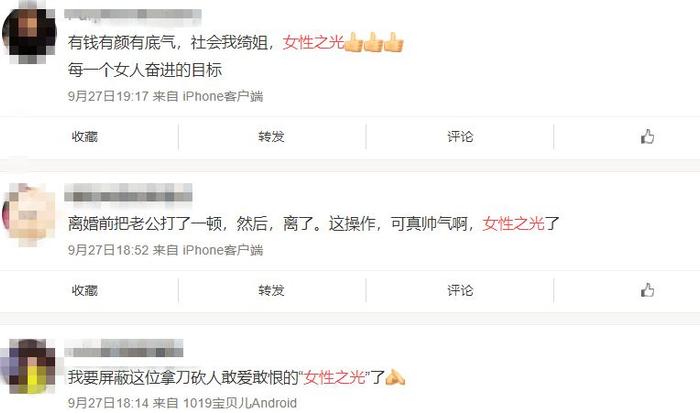The image size is (700, 413).
Task: Click 转发 under the second comment
Action: coord(271,290)
